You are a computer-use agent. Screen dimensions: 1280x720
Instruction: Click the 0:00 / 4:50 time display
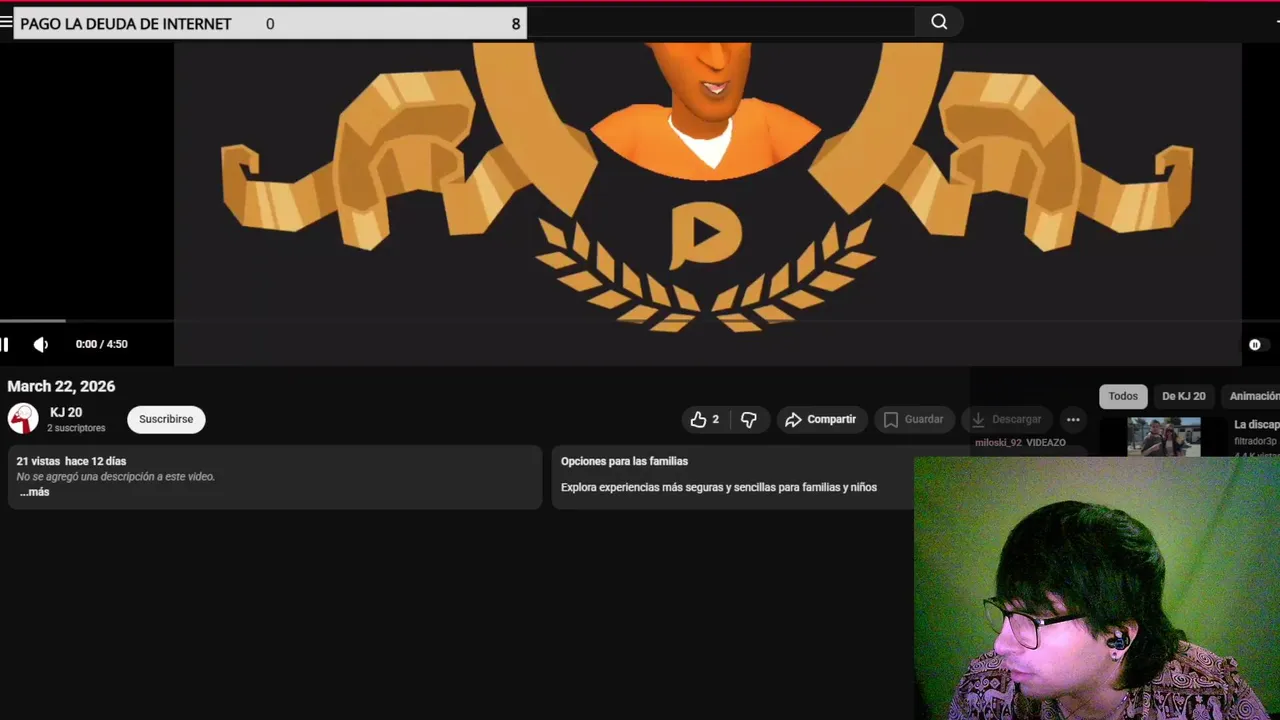pyautogui.click(x=101, y=344)
